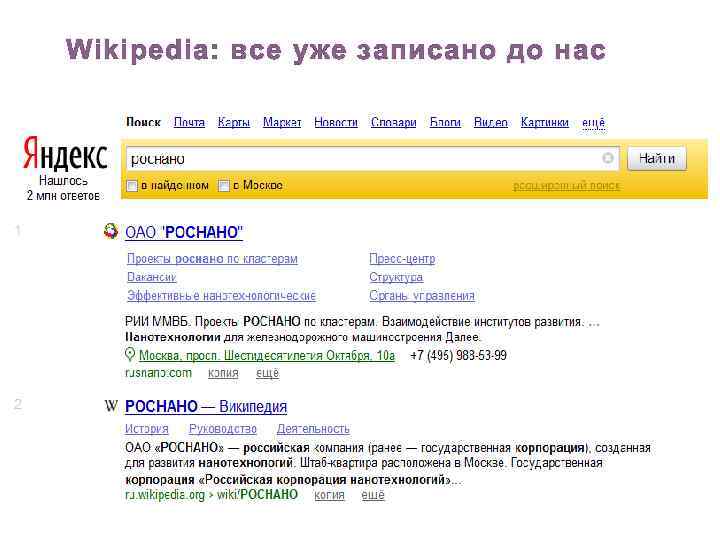Click the rusnano.com URL
Screen dimensions: 720x540
[158, 373]
